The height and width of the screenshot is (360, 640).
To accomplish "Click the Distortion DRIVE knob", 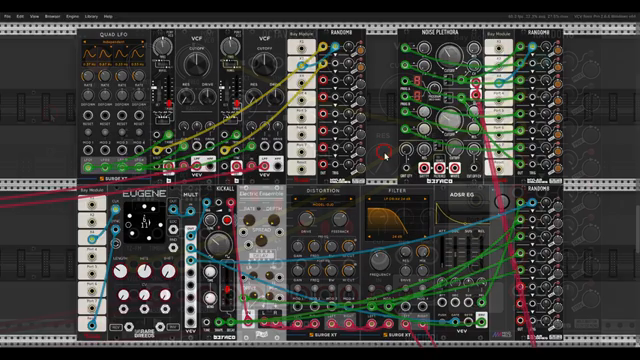I will [306, 220].
